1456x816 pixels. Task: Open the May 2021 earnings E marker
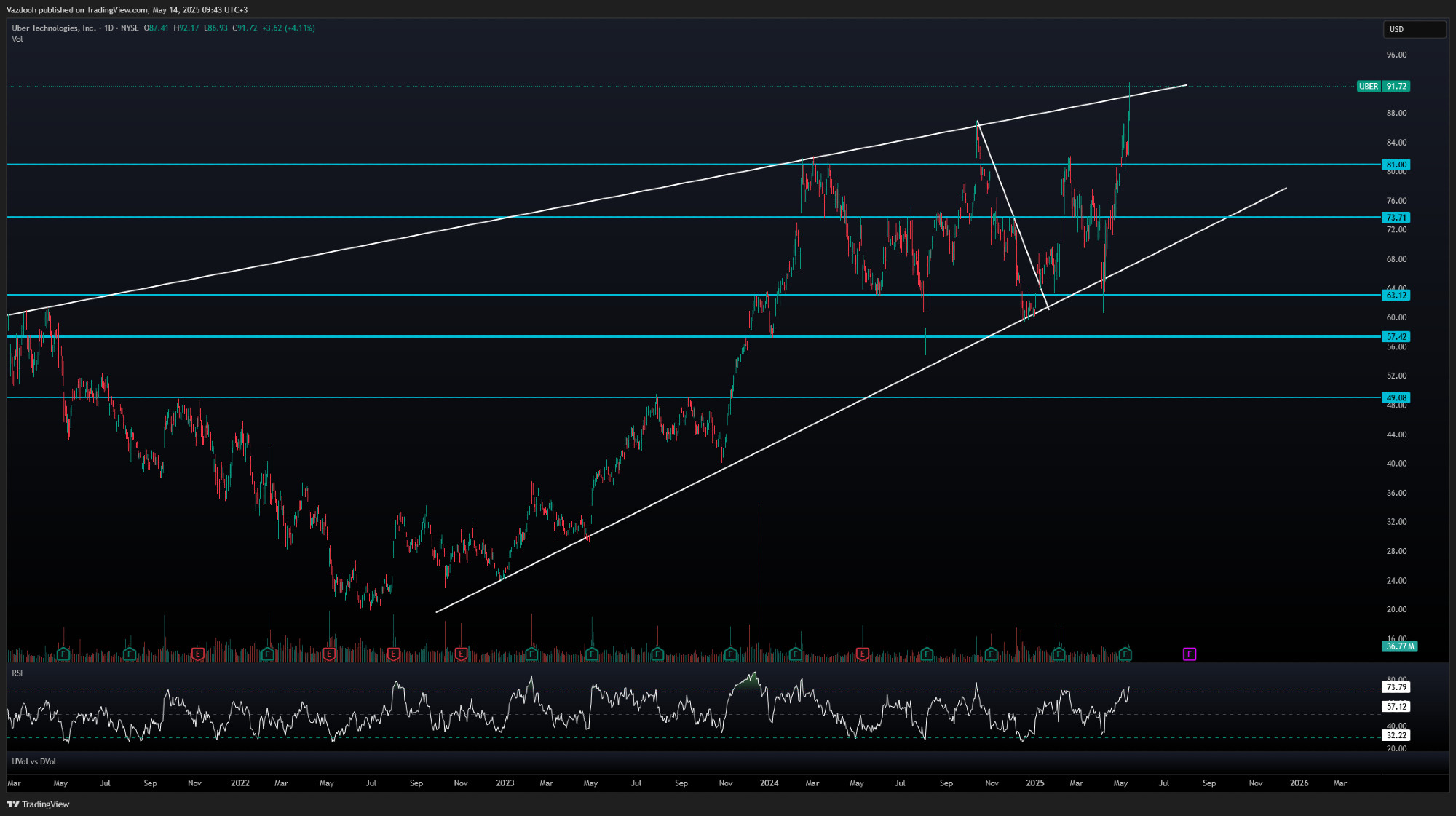[x=63, y=654]
